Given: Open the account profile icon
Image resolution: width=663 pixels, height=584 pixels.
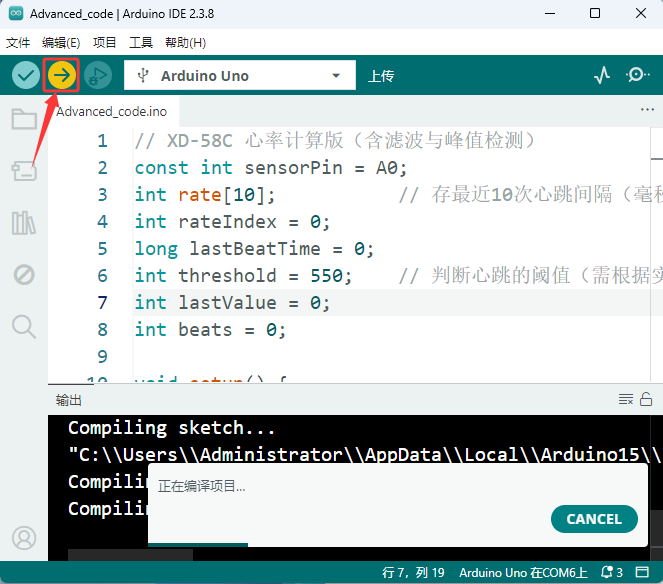Looking at the screenshot, I should pos(24,538).
